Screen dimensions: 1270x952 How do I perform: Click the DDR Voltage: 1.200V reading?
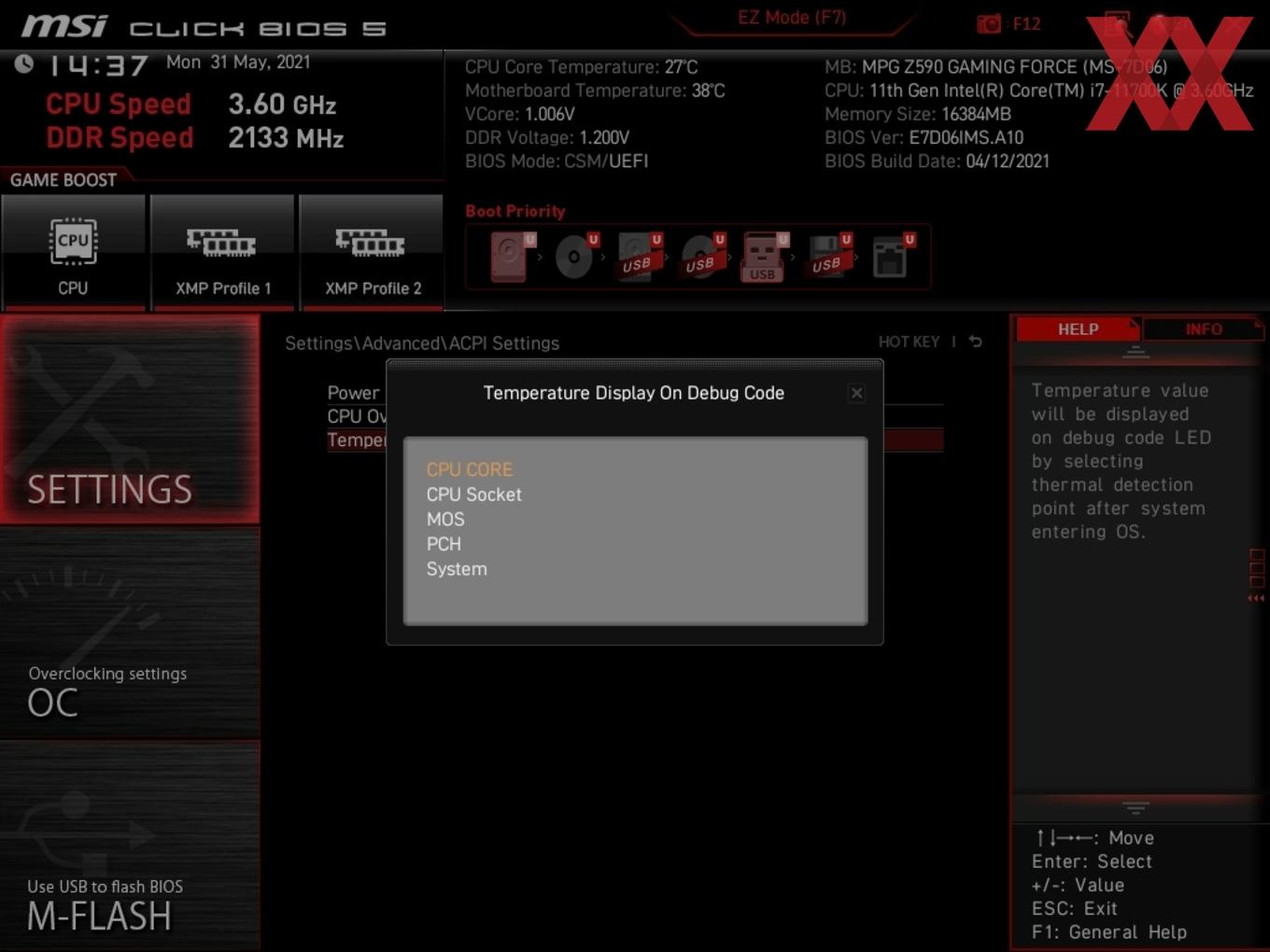[546, 137]
